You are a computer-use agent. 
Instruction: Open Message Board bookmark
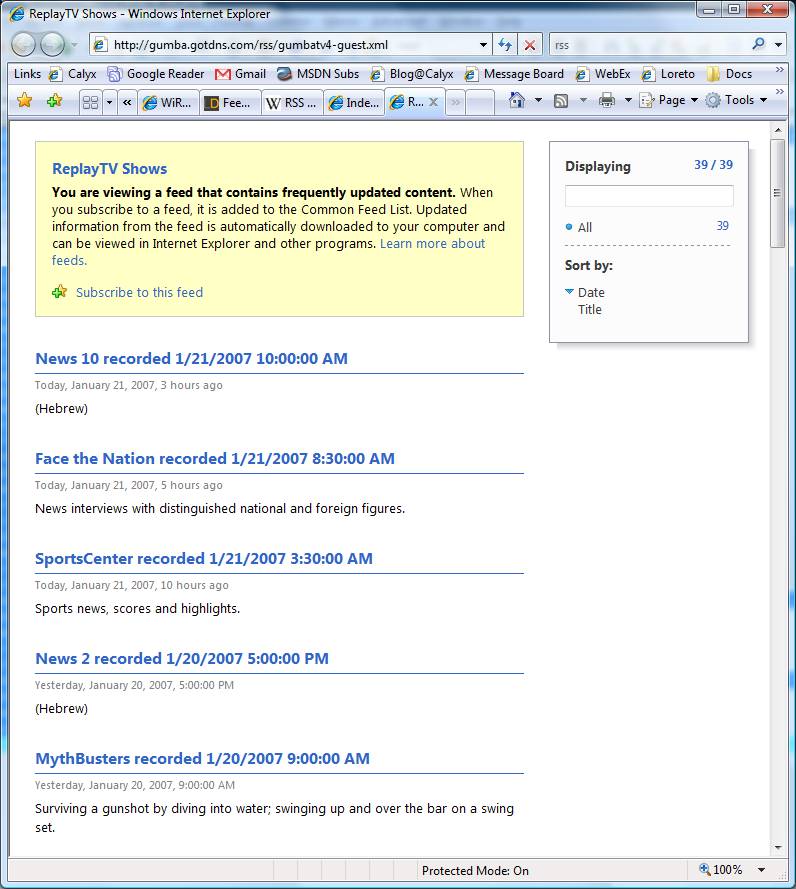(514, 74)
